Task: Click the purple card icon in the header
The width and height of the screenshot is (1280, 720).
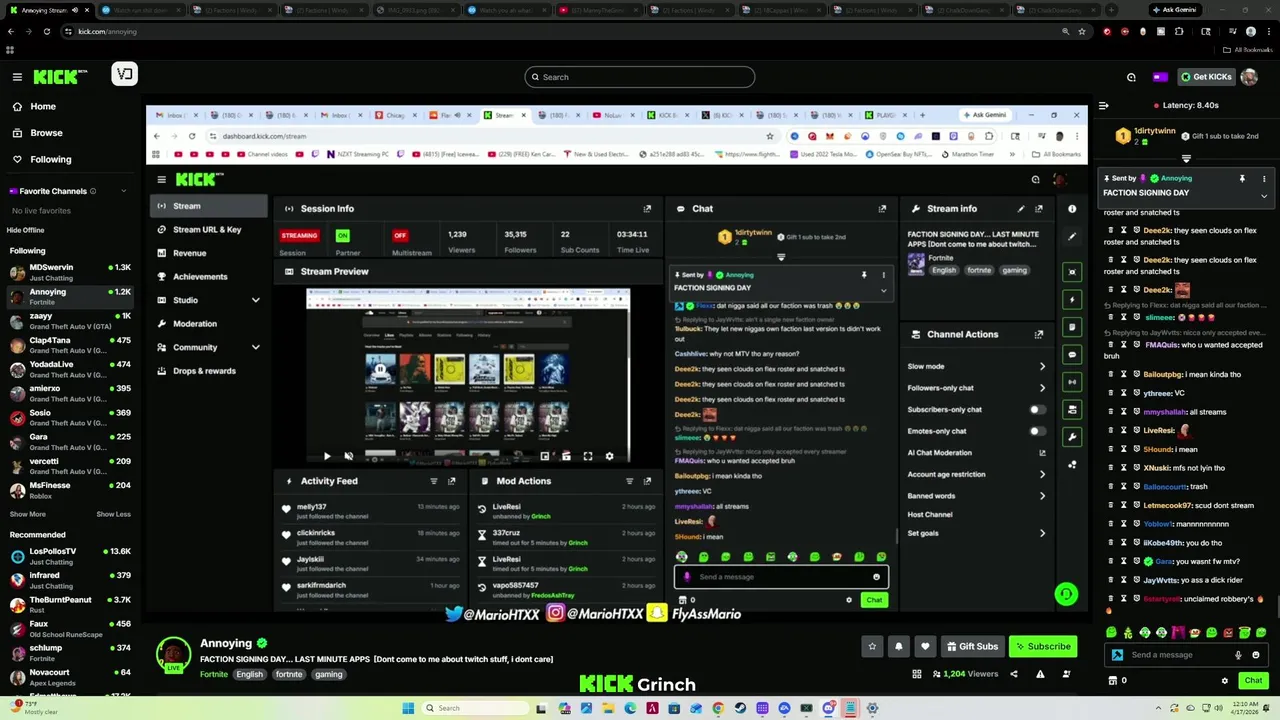Action: tap(1160, 77)
